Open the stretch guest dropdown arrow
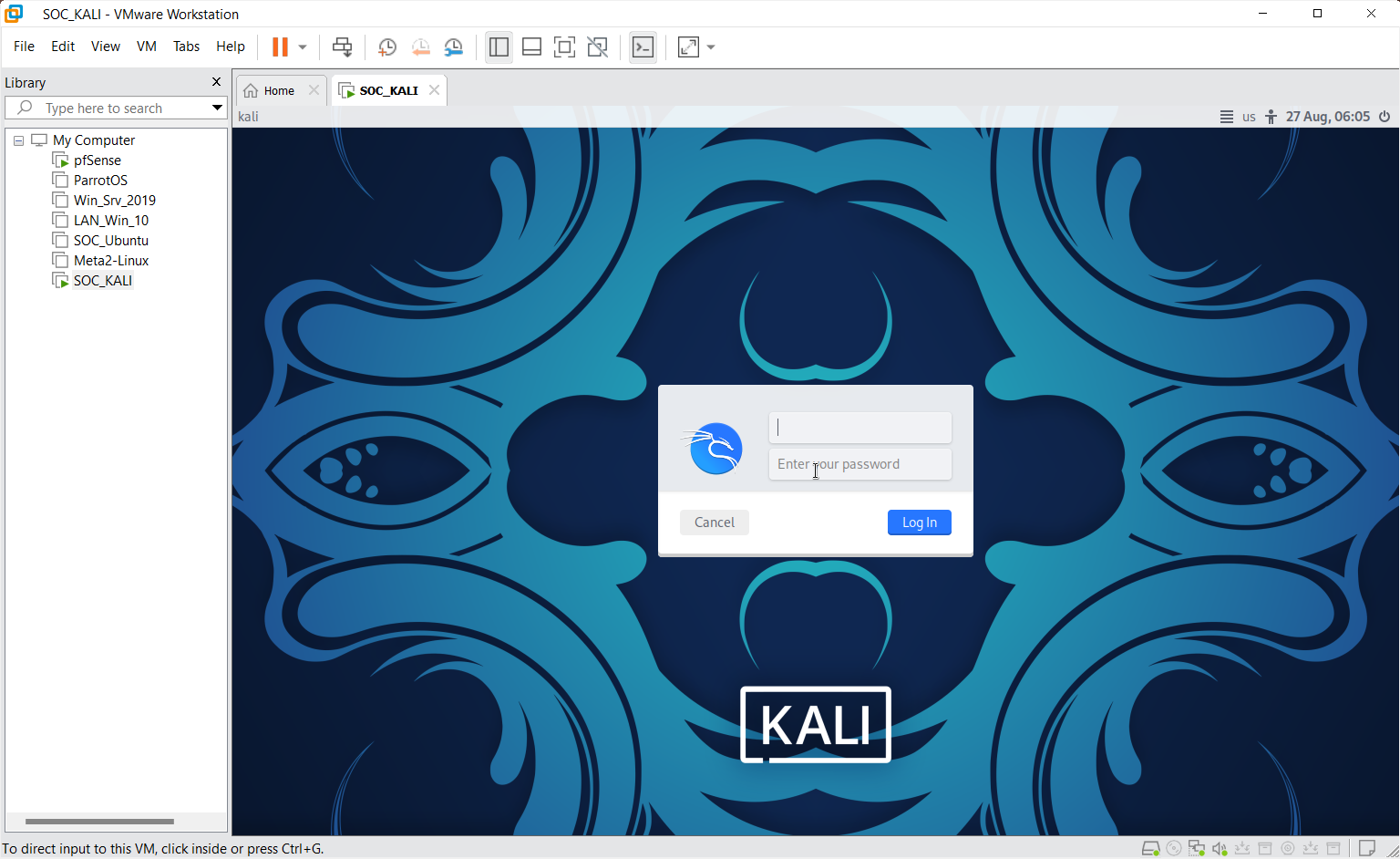This screenshot has height=859, width=1400. [x=711, y=47]
